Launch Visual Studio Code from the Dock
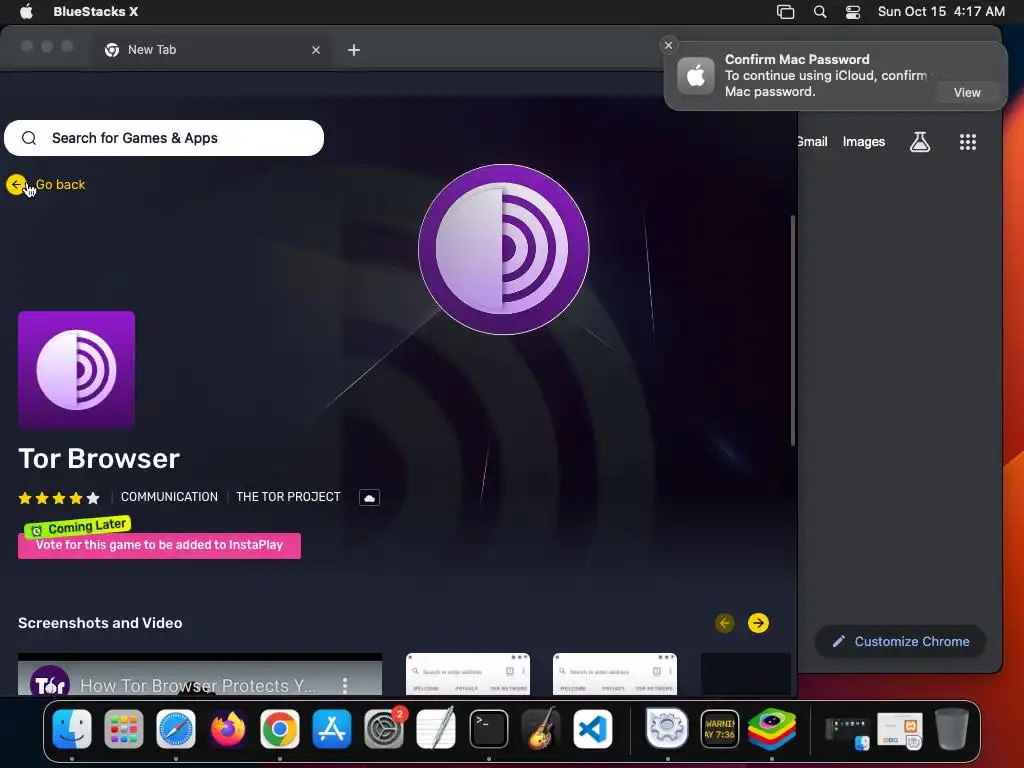The image size is (1024, 768). click(x=593, y=729)
